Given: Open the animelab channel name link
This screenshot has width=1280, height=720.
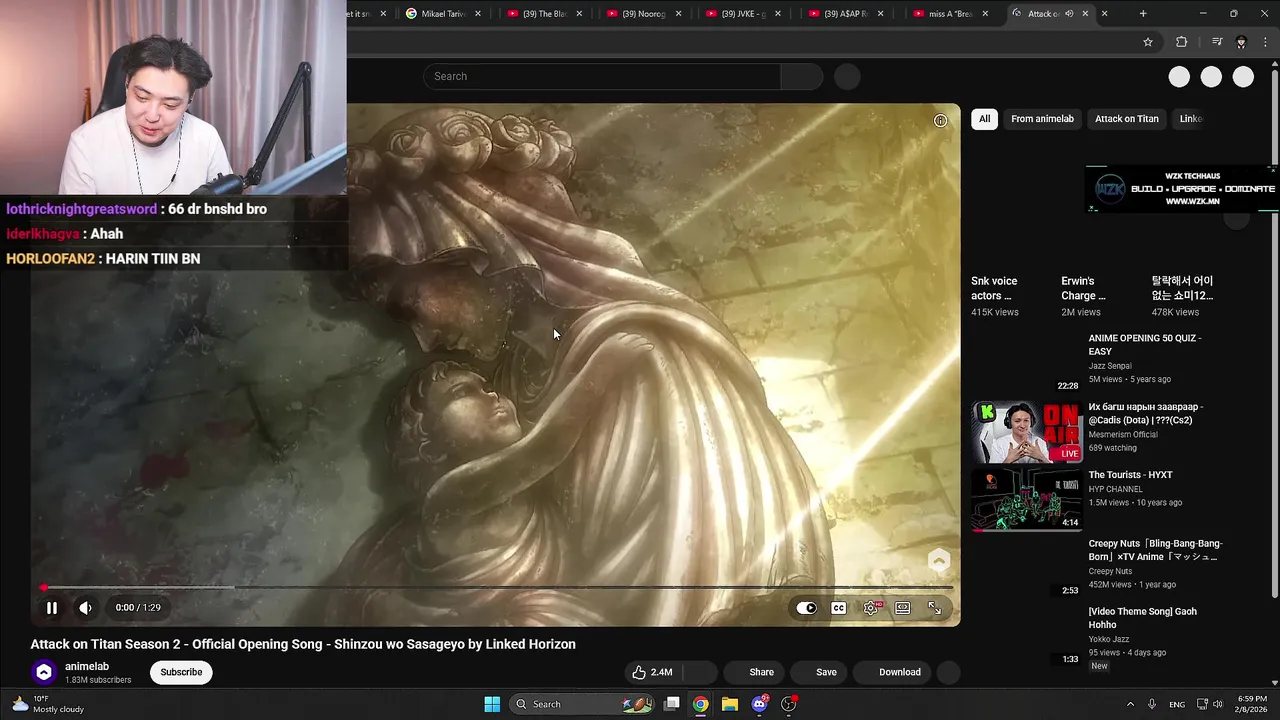Looking at the screenshot, I should 87,666.
